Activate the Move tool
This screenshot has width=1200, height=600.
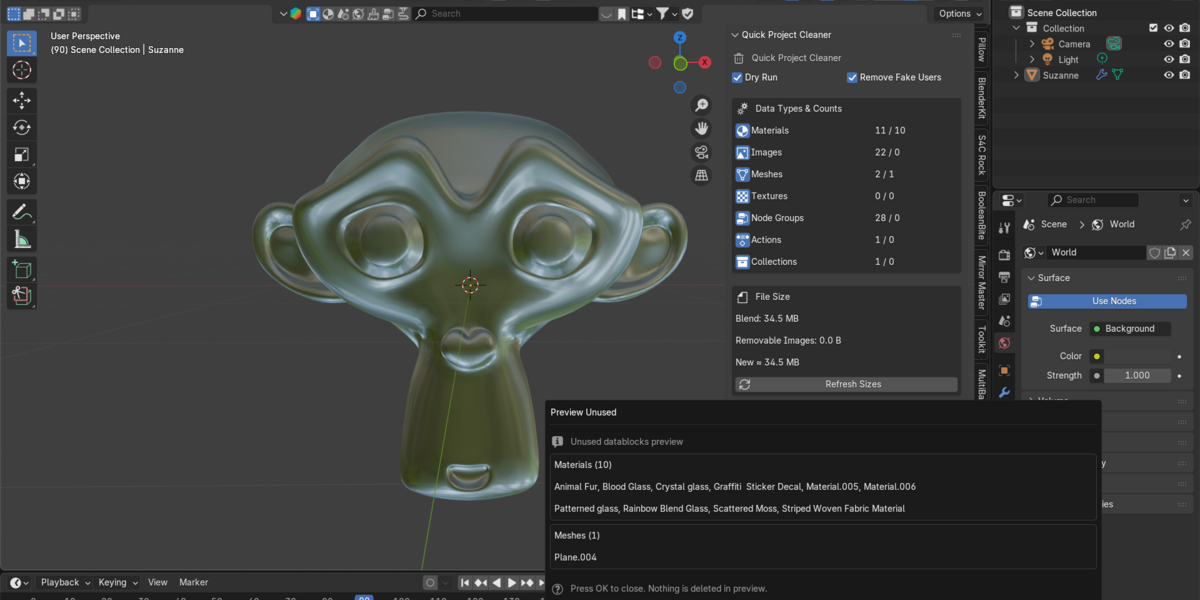[22, 100]
